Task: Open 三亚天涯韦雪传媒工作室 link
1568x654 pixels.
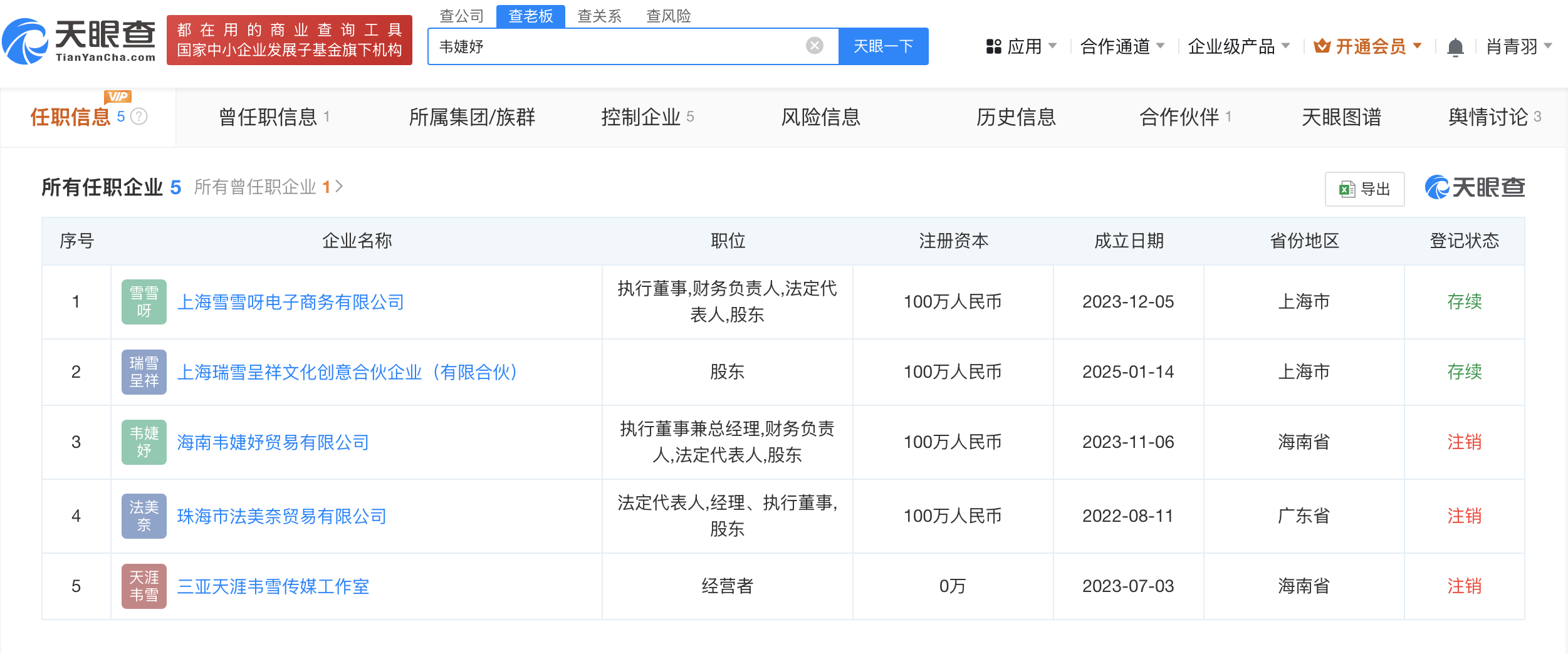Action: pos(273,586)
